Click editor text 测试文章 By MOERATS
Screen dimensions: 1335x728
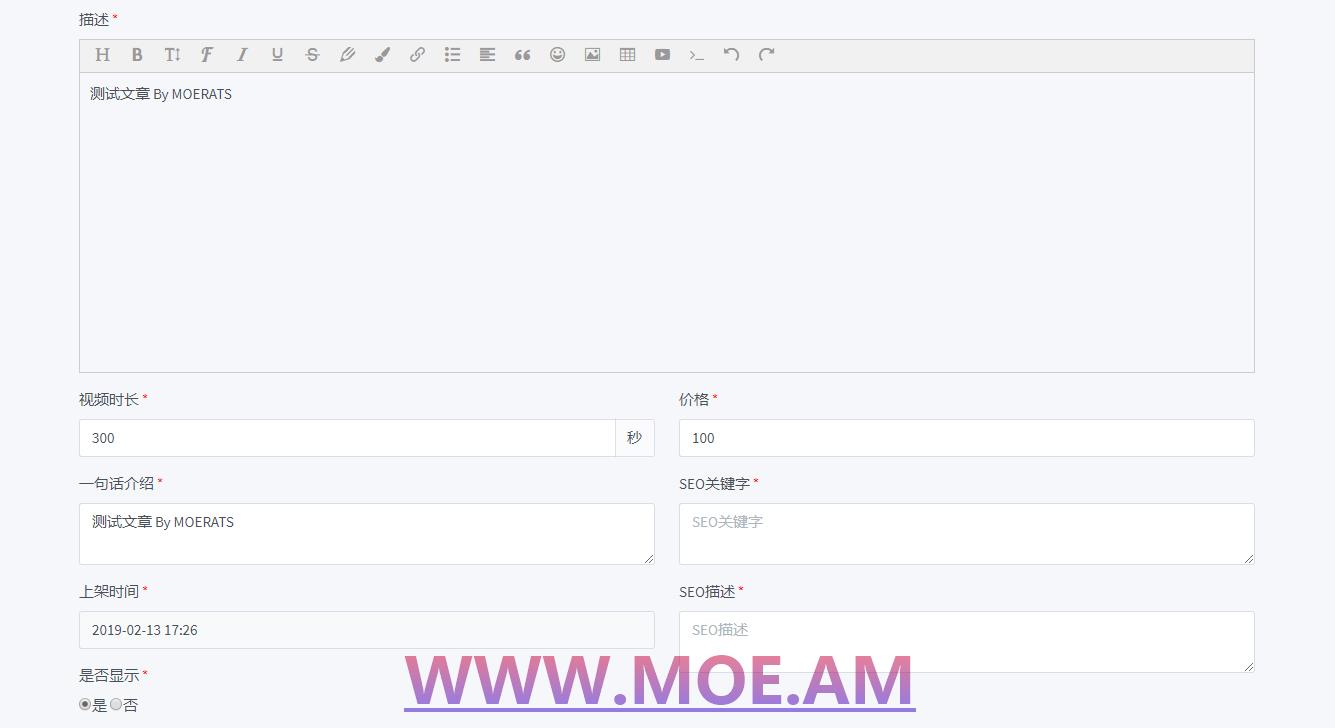pos(161,94)
